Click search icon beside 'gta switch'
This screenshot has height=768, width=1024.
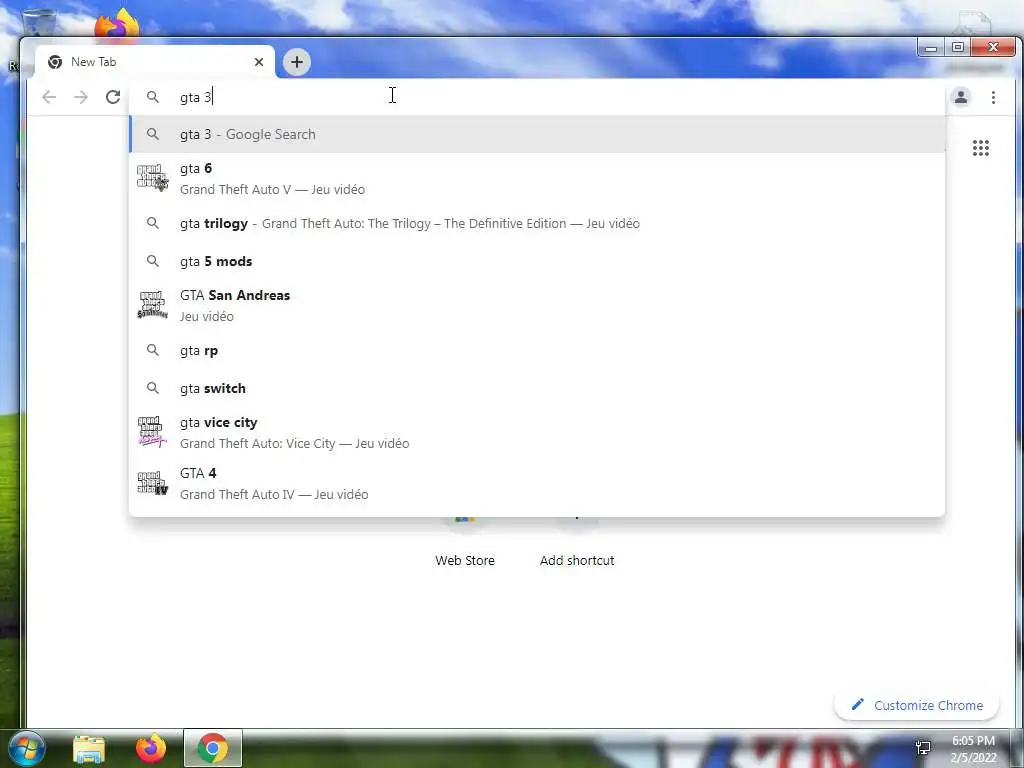tap(153, 388)
